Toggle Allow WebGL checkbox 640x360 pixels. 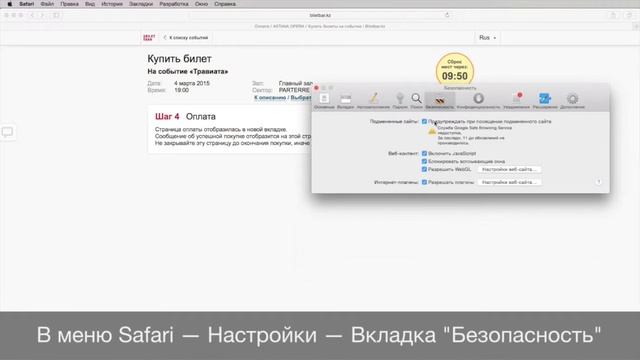[x=424, y=169]
